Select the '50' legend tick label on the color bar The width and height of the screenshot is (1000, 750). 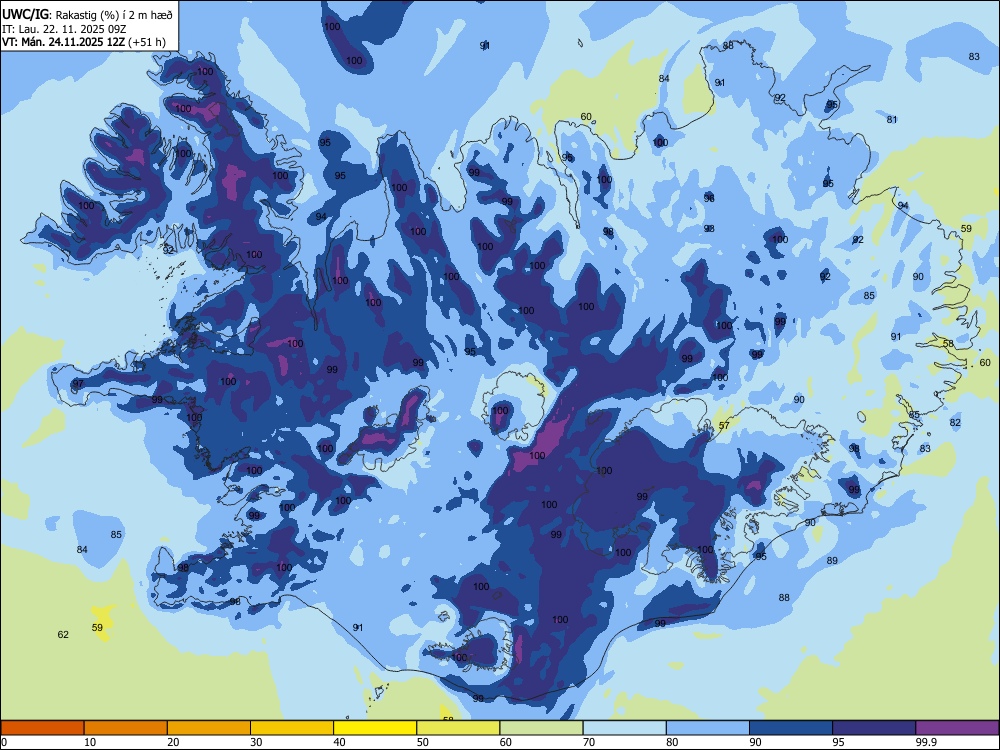pos(422,742)
